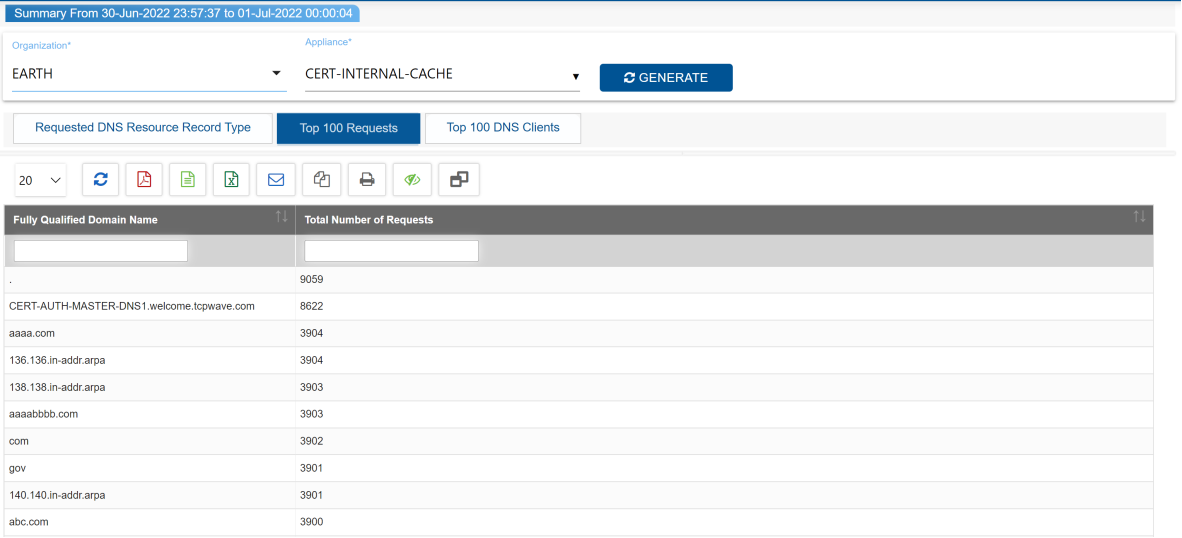Switch to Requested DNS Resource Record Type tab
1182x538 pixels.
(143, 128)
